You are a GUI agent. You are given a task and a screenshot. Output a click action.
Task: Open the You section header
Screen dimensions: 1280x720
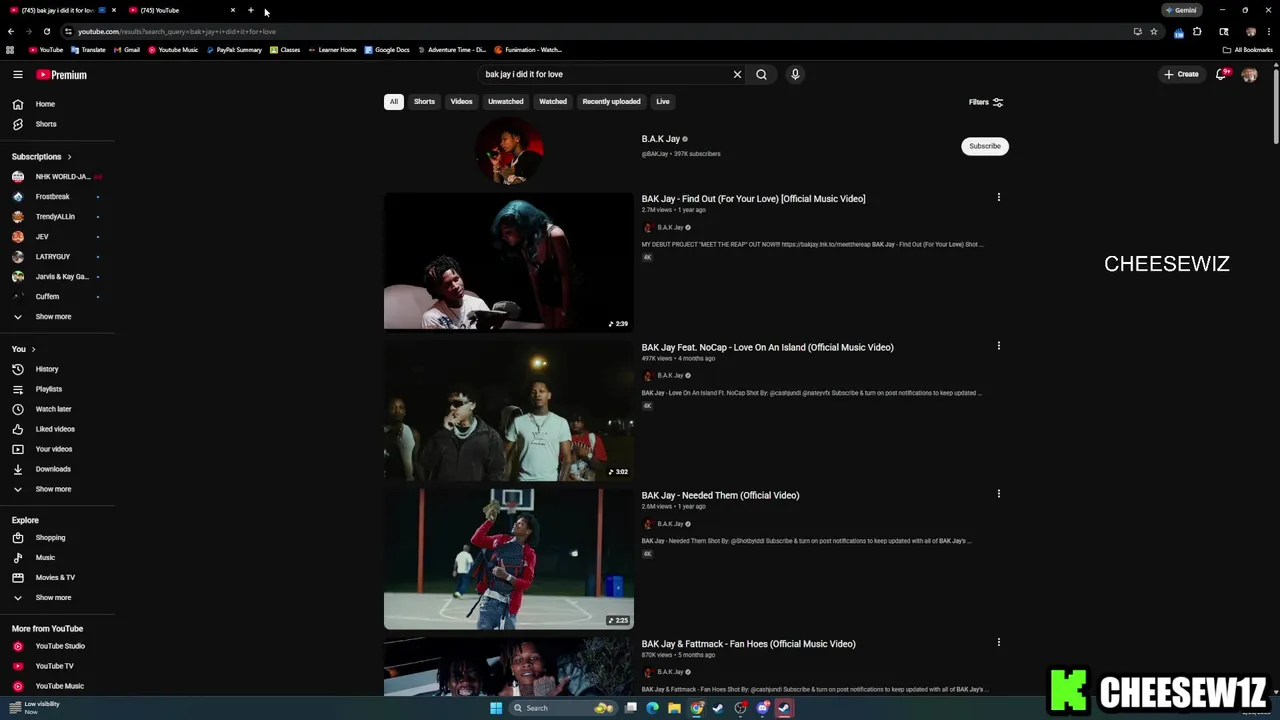click(x=24, y=349)
